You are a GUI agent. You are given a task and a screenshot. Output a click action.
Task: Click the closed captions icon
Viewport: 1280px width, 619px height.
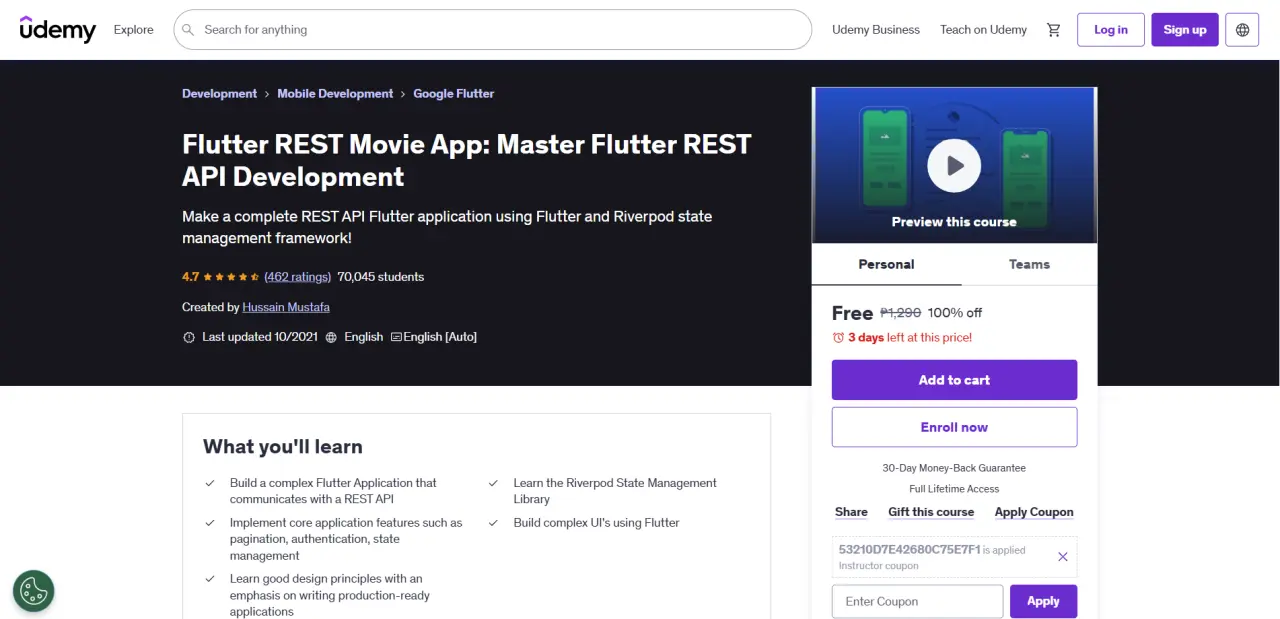[396, 337]
